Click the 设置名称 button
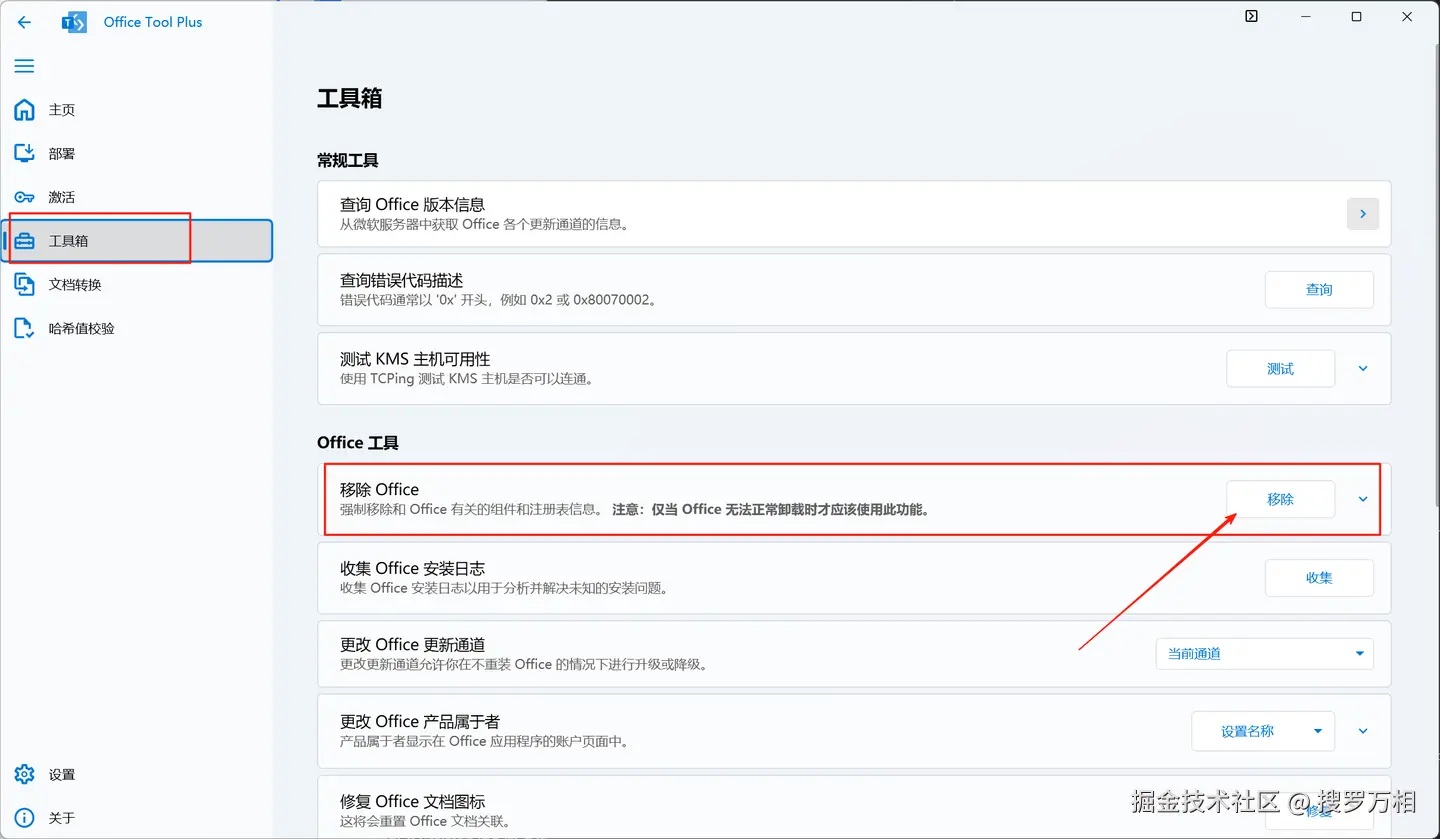The width and height of the screenshot is (1440, 839). tap(1247, 731)
